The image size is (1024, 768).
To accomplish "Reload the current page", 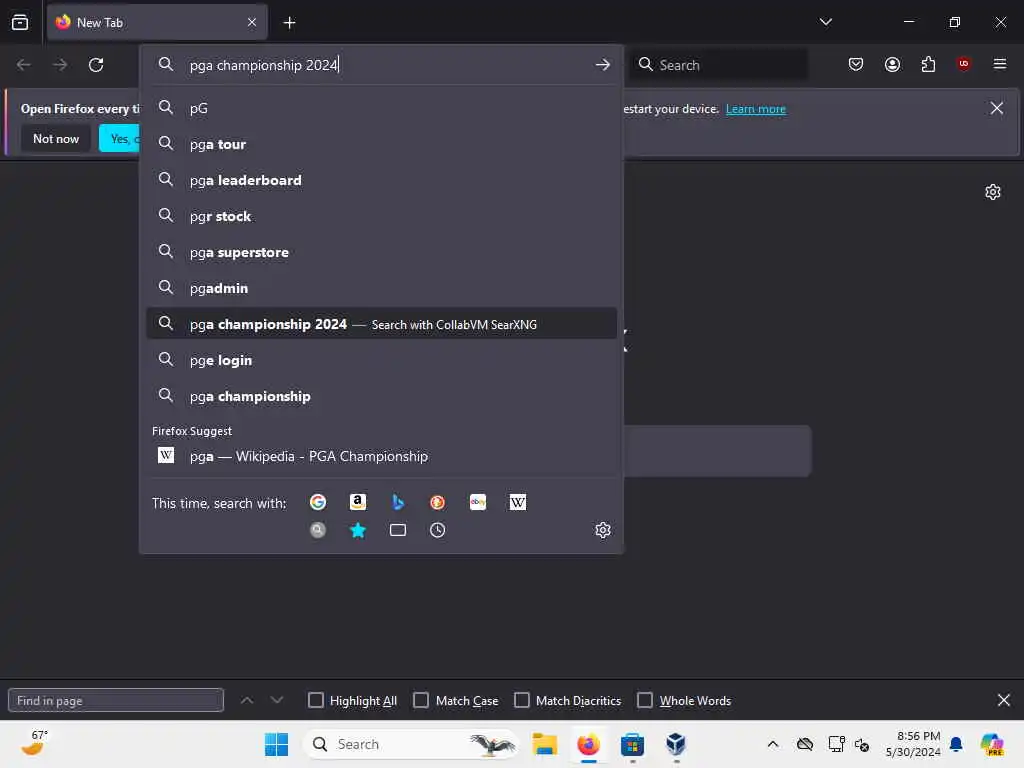I will click(96, 65).
